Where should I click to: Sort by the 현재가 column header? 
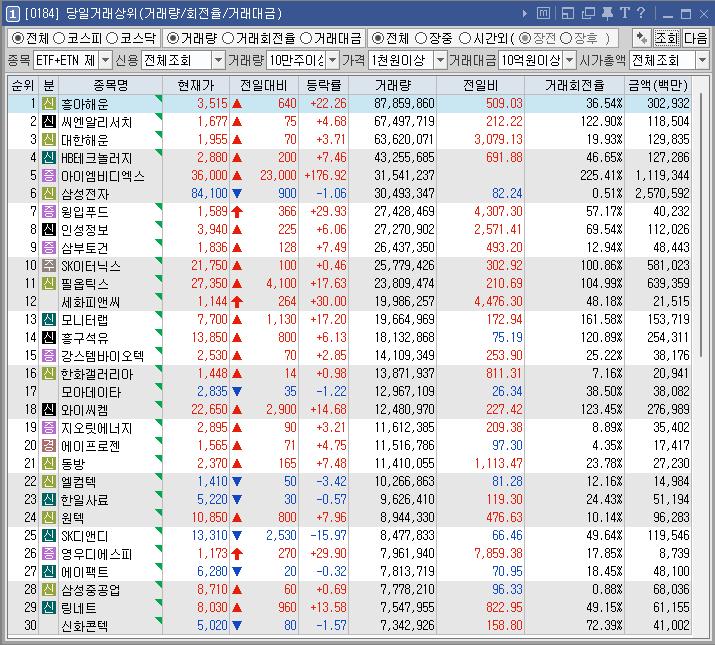(196, 85)
